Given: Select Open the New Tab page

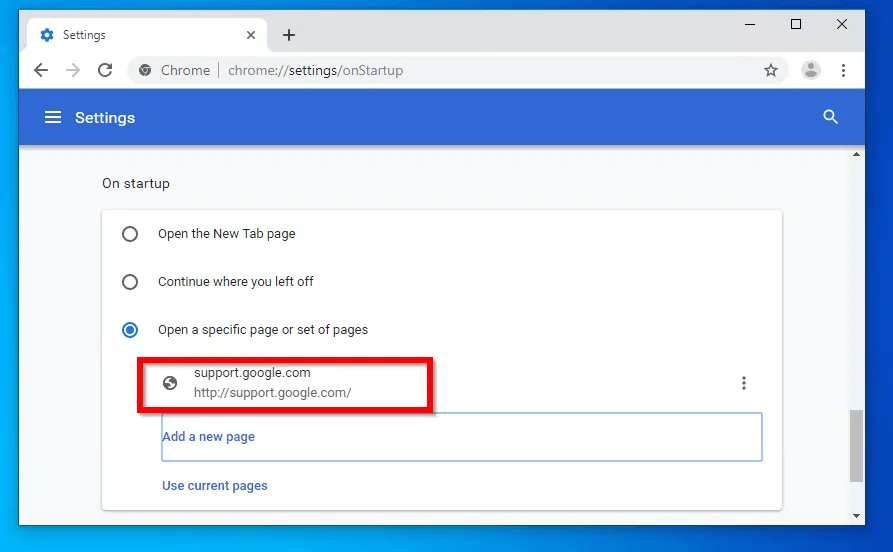Looking at the screenshot, I should coord(130,234).
